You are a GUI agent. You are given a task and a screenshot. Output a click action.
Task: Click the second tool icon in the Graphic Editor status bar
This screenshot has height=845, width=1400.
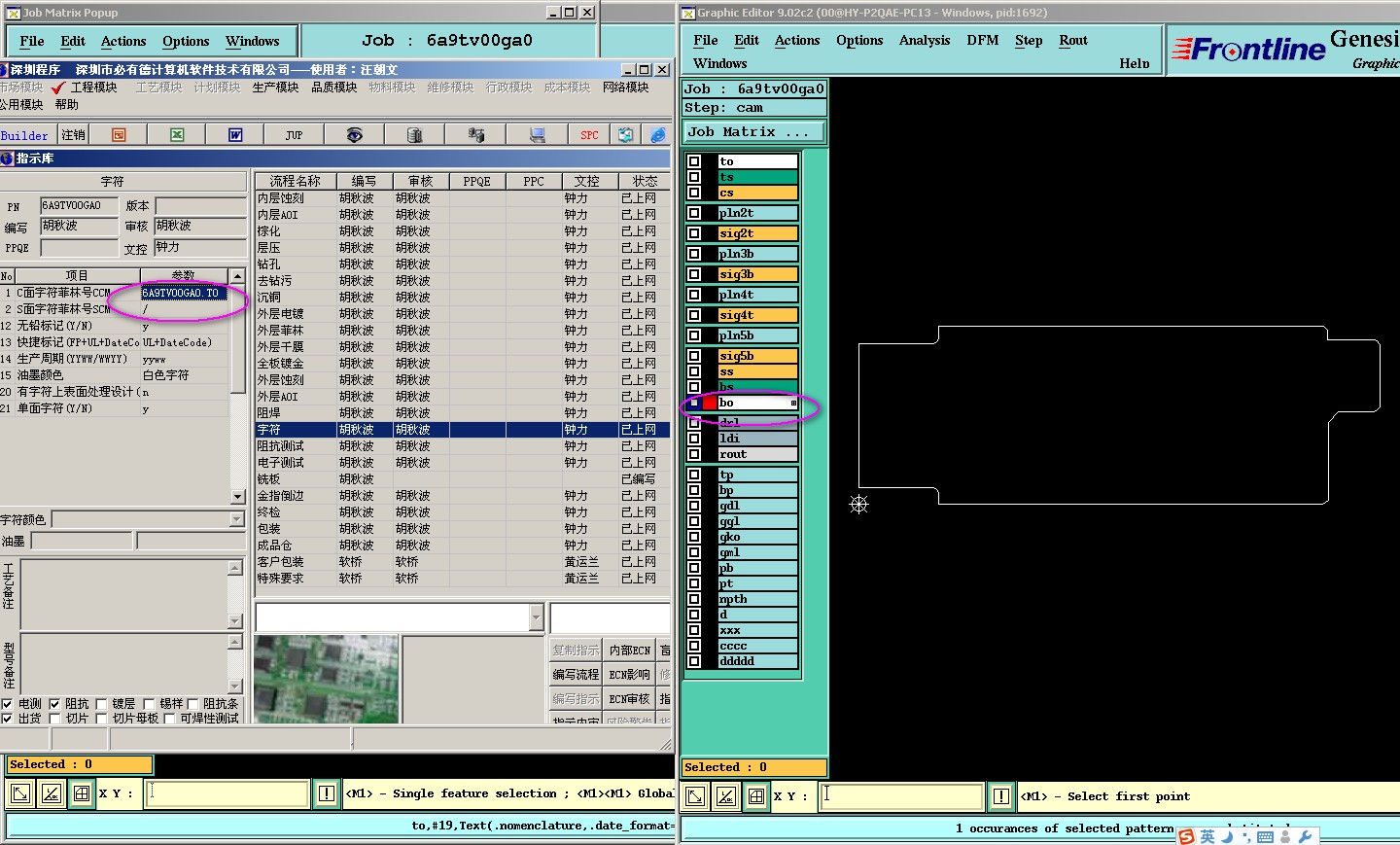pyautogui.click(x=726, y=797)
